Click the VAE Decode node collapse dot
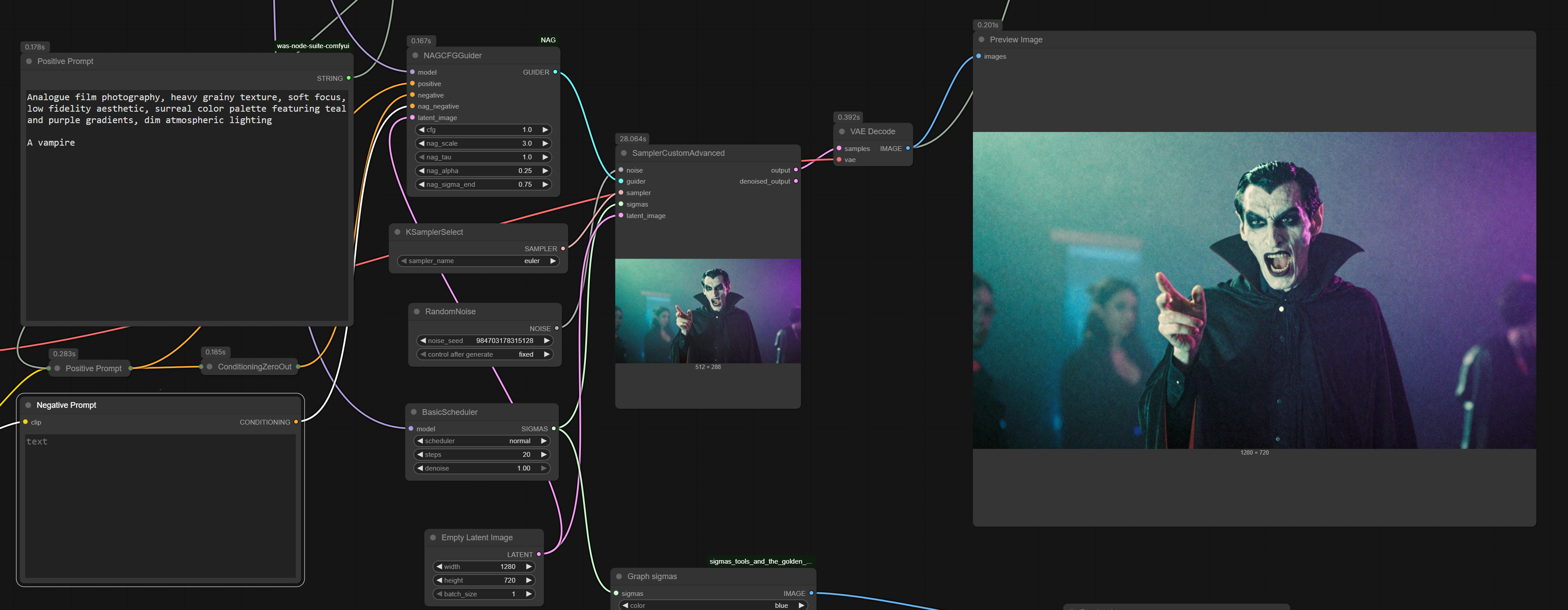Screen dimensions: 1568x610 pos(842,132)
